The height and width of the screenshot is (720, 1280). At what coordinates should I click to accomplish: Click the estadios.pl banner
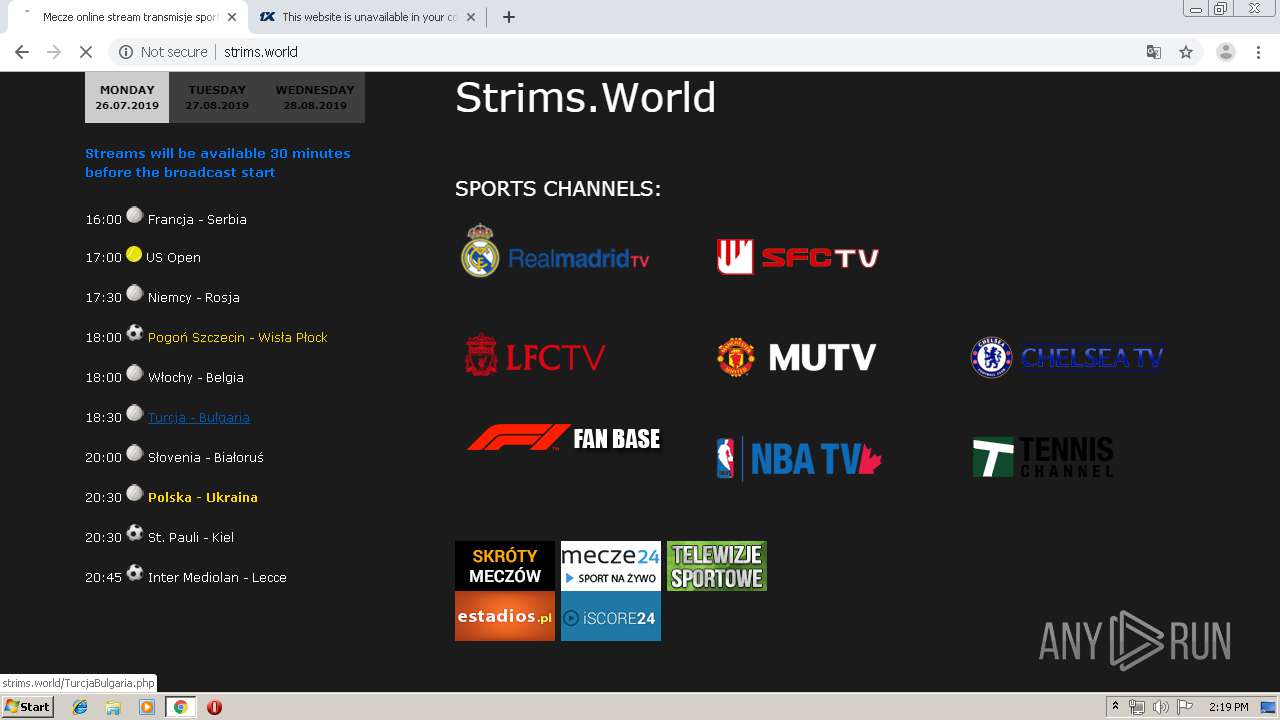click(505, 616)
